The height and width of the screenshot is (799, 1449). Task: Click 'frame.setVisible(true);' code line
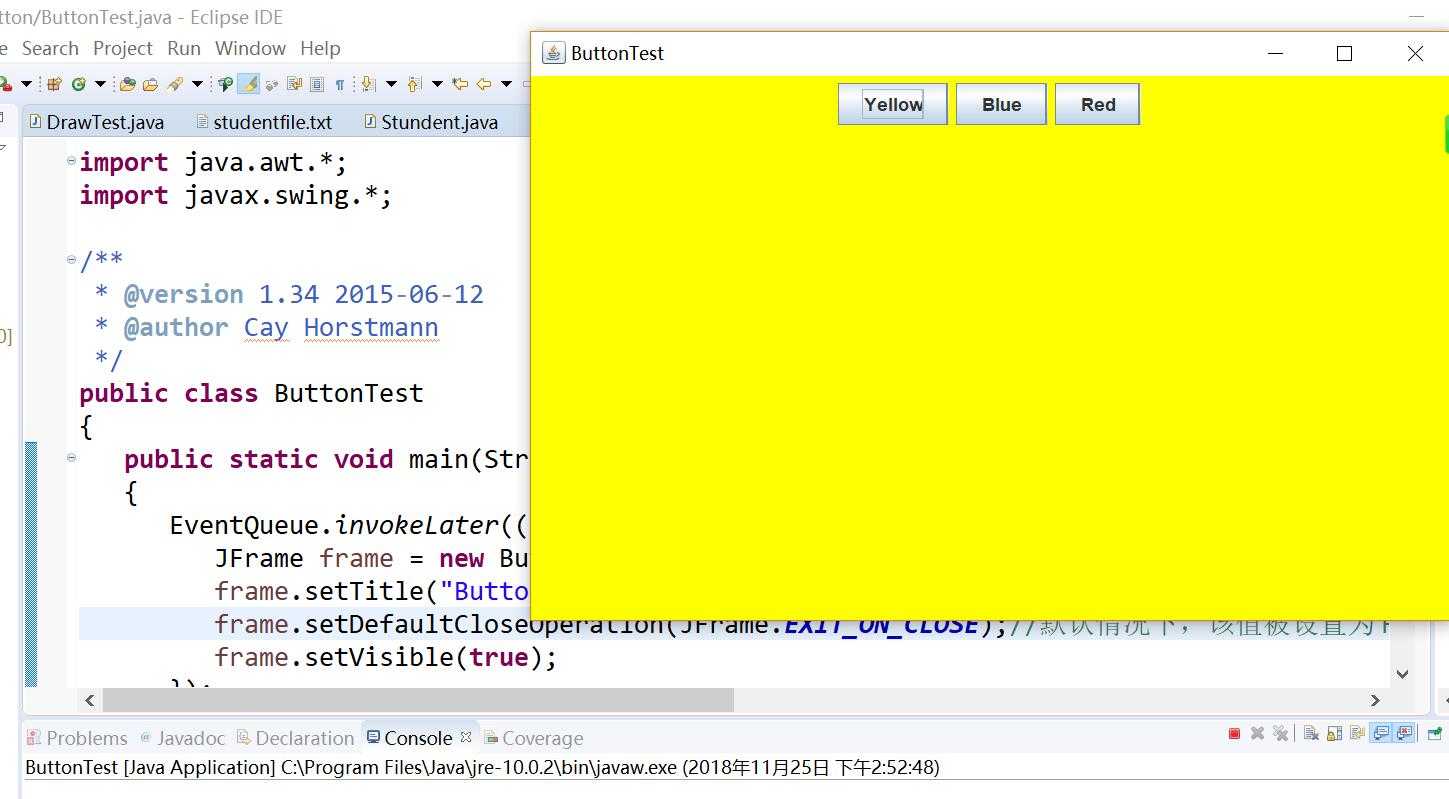coord(386,657)
